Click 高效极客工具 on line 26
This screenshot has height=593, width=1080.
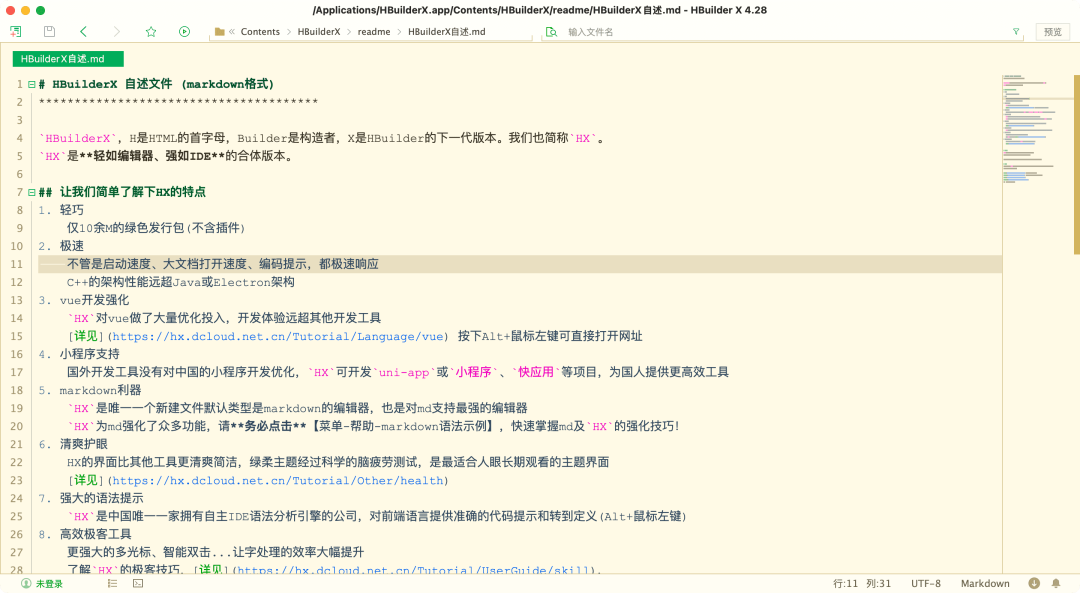click(x=95, y=534)
